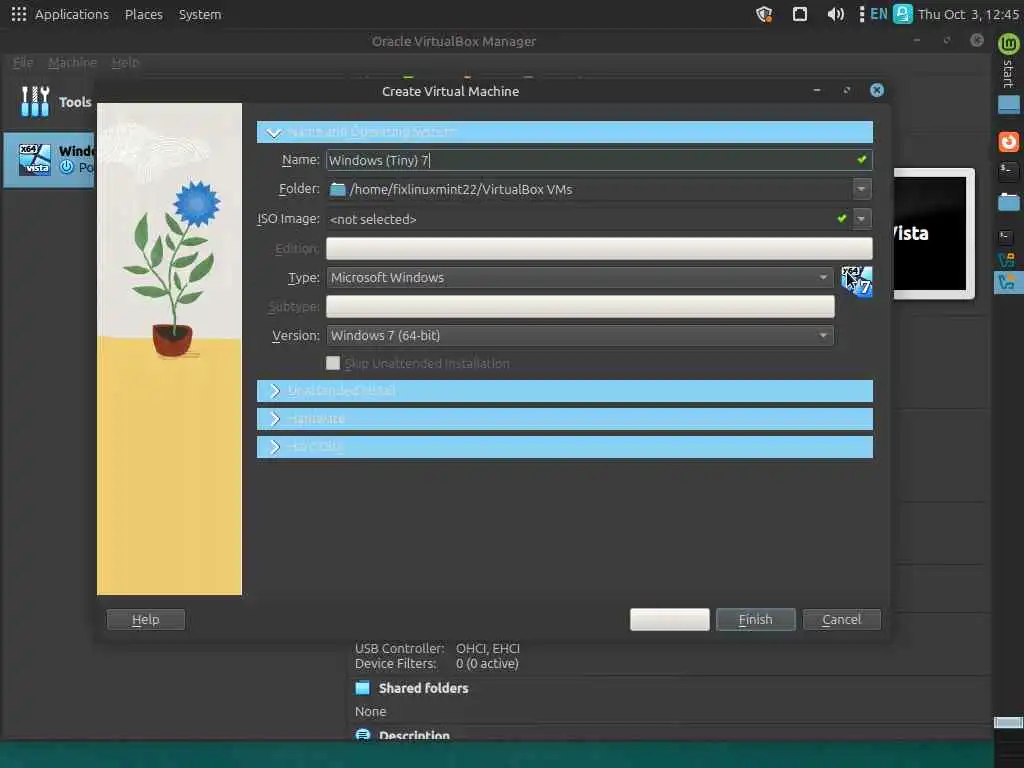Click the Applications grid icon
Image resolution: width=1024 pixels, height=768 pixels.
pyautogui.click(x=18, y=14)
